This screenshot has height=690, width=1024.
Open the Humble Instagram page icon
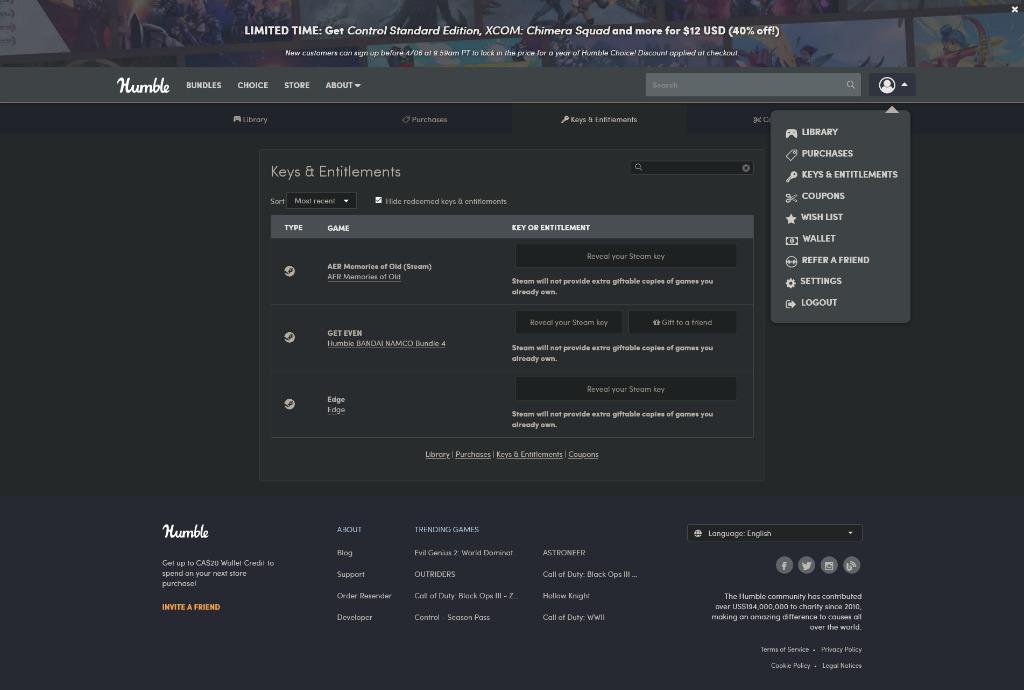pyautogui.click(x=829, y=565)
